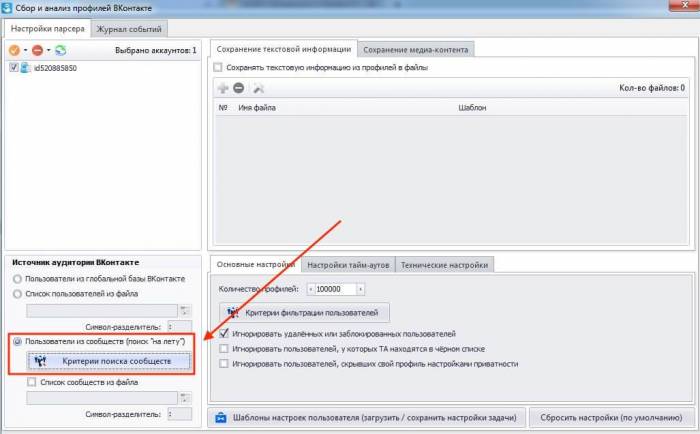Open the Сохранение медиа-контента tab
Viewport: 700px width, 434px height.
coord(415,49)
